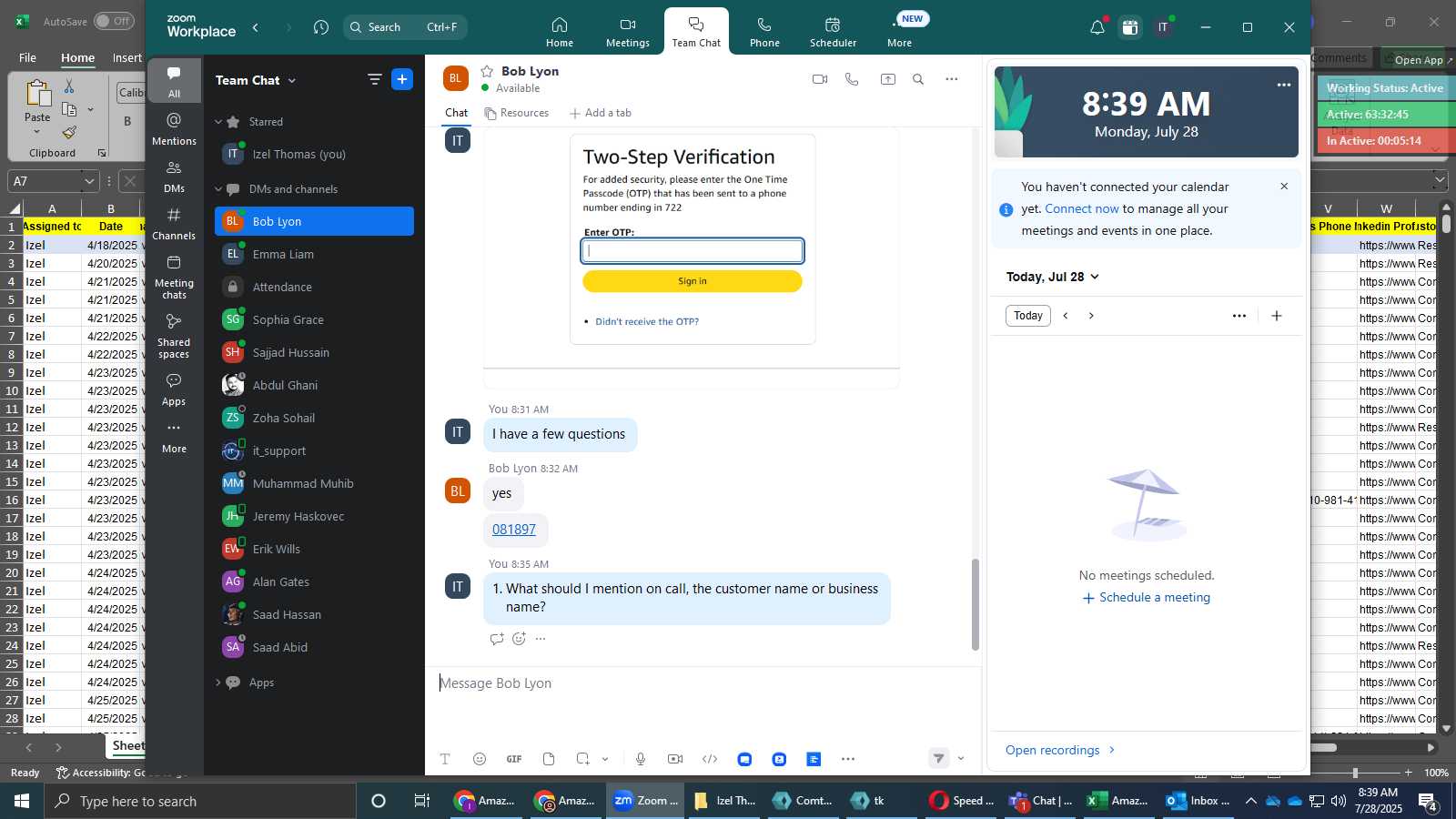Viewport: 1456px width, 819px height.
Task: Open Excel Name Box dropdown
Action: pos(88,181)
